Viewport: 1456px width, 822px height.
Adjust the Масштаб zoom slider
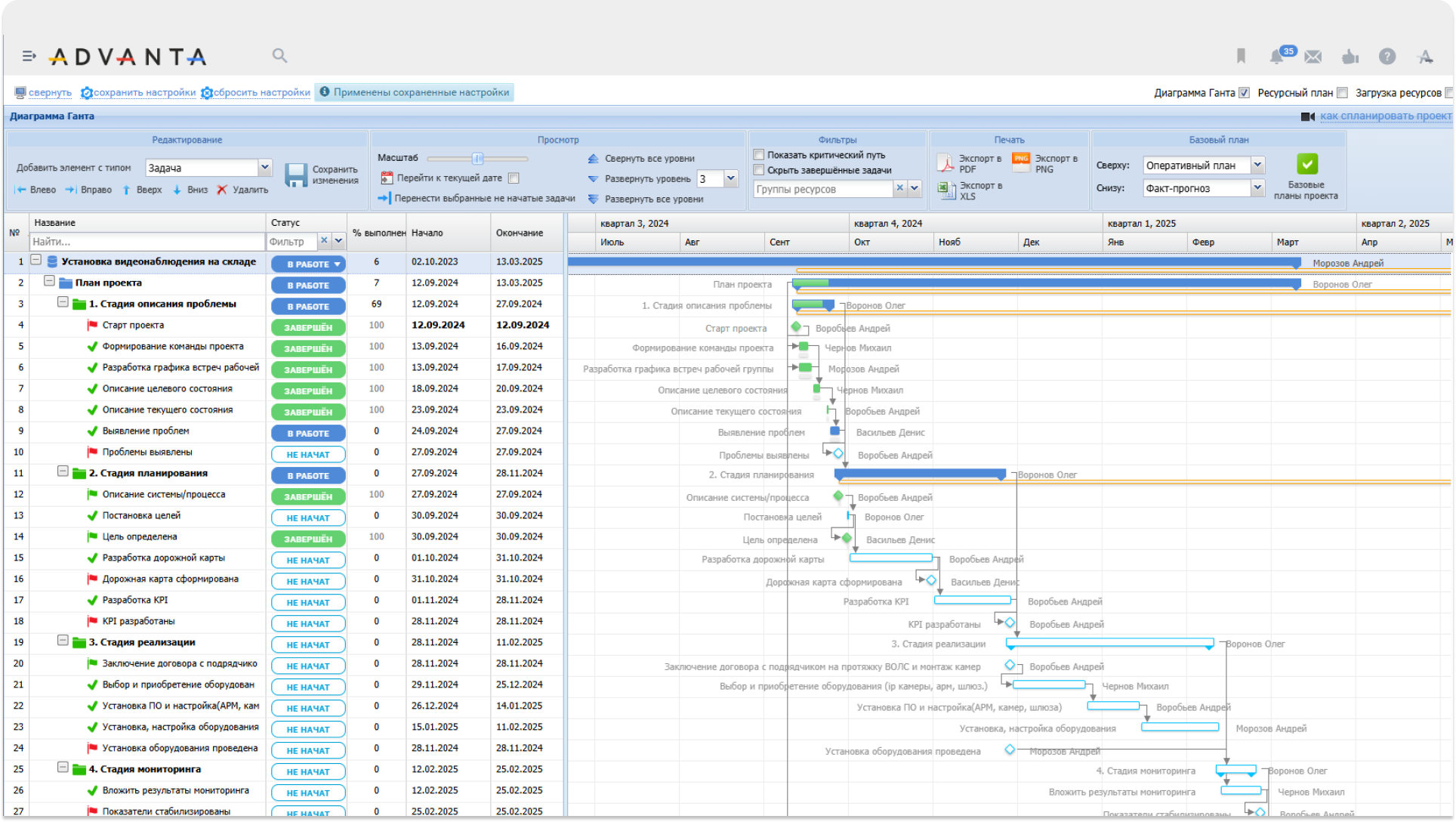click(x=477, y=159)
